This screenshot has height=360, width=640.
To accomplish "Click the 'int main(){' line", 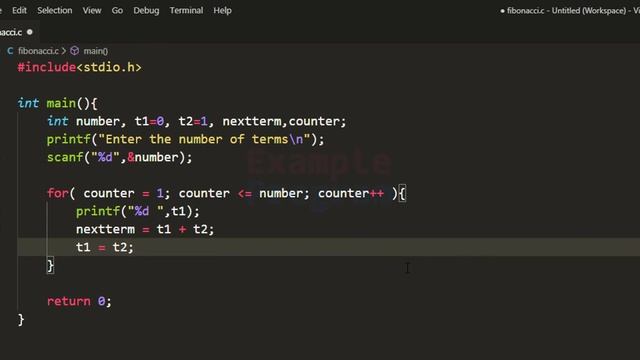I will pos(57,103).
